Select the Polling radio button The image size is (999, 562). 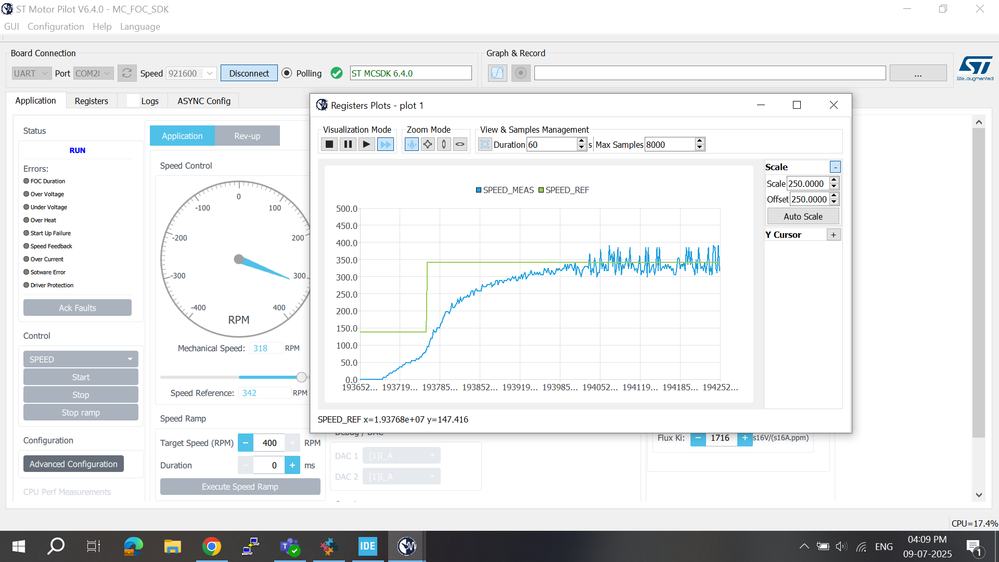[x=287, y=73]
